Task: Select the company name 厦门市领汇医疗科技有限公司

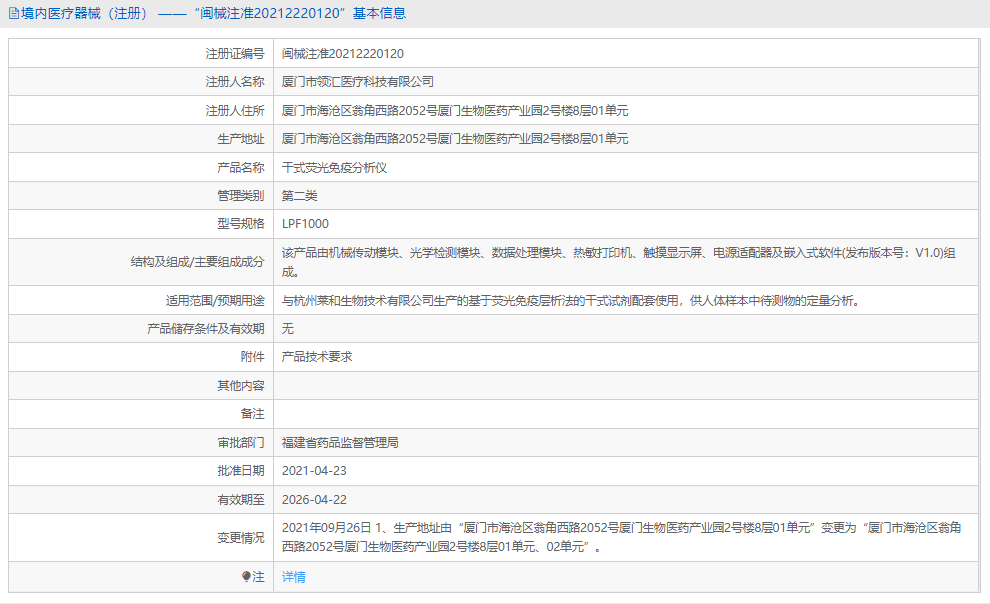Action: click(357, 82)
